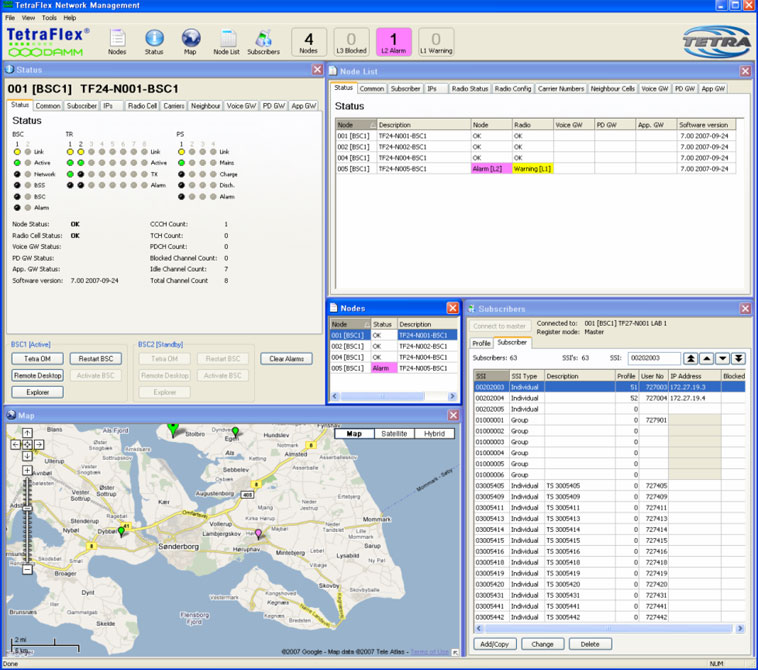Click the 4 Nodes counter tile
The height and width of the screenshot is (670, 758).
point(308,42)
